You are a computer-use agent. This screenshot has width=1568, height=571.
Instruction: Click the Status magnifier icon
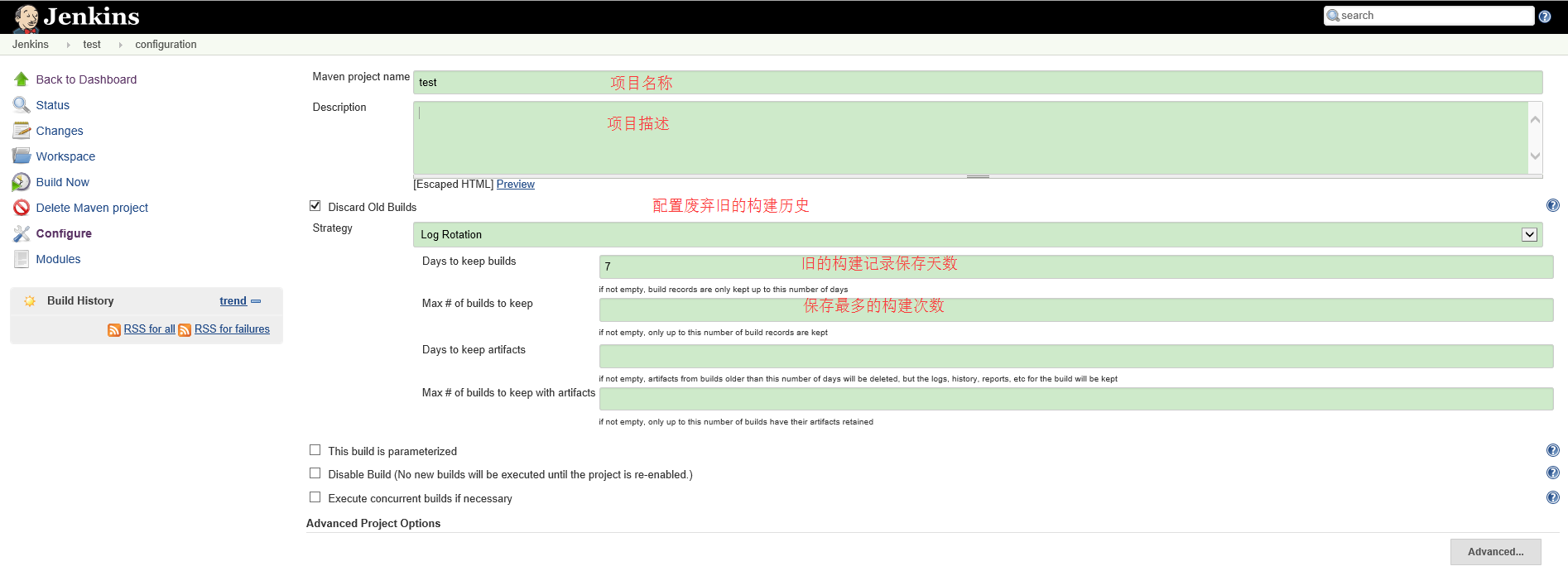coord(22,105)
